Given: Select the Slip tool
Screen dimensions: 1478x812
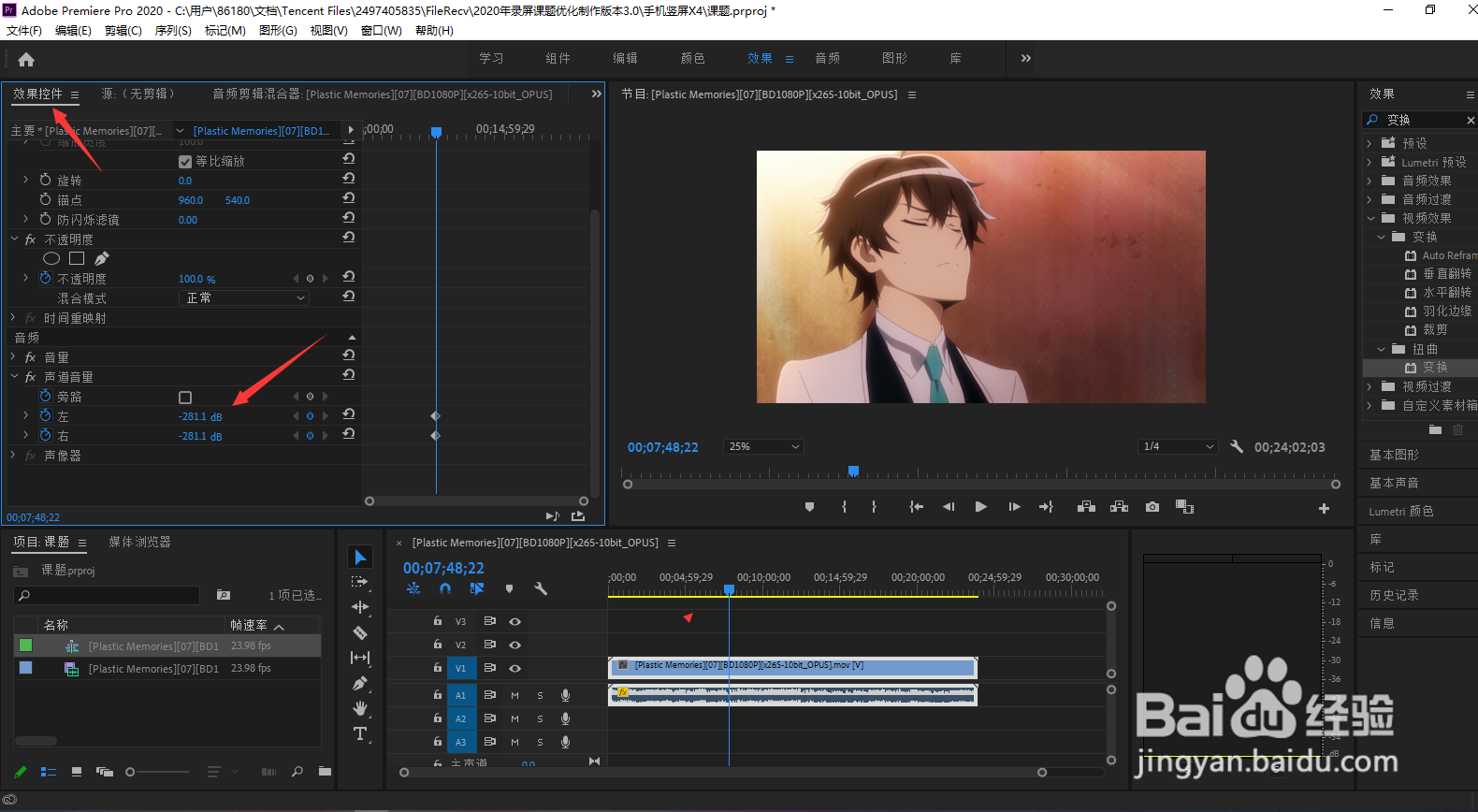Looking at the screenshot, I should [360, 658].
